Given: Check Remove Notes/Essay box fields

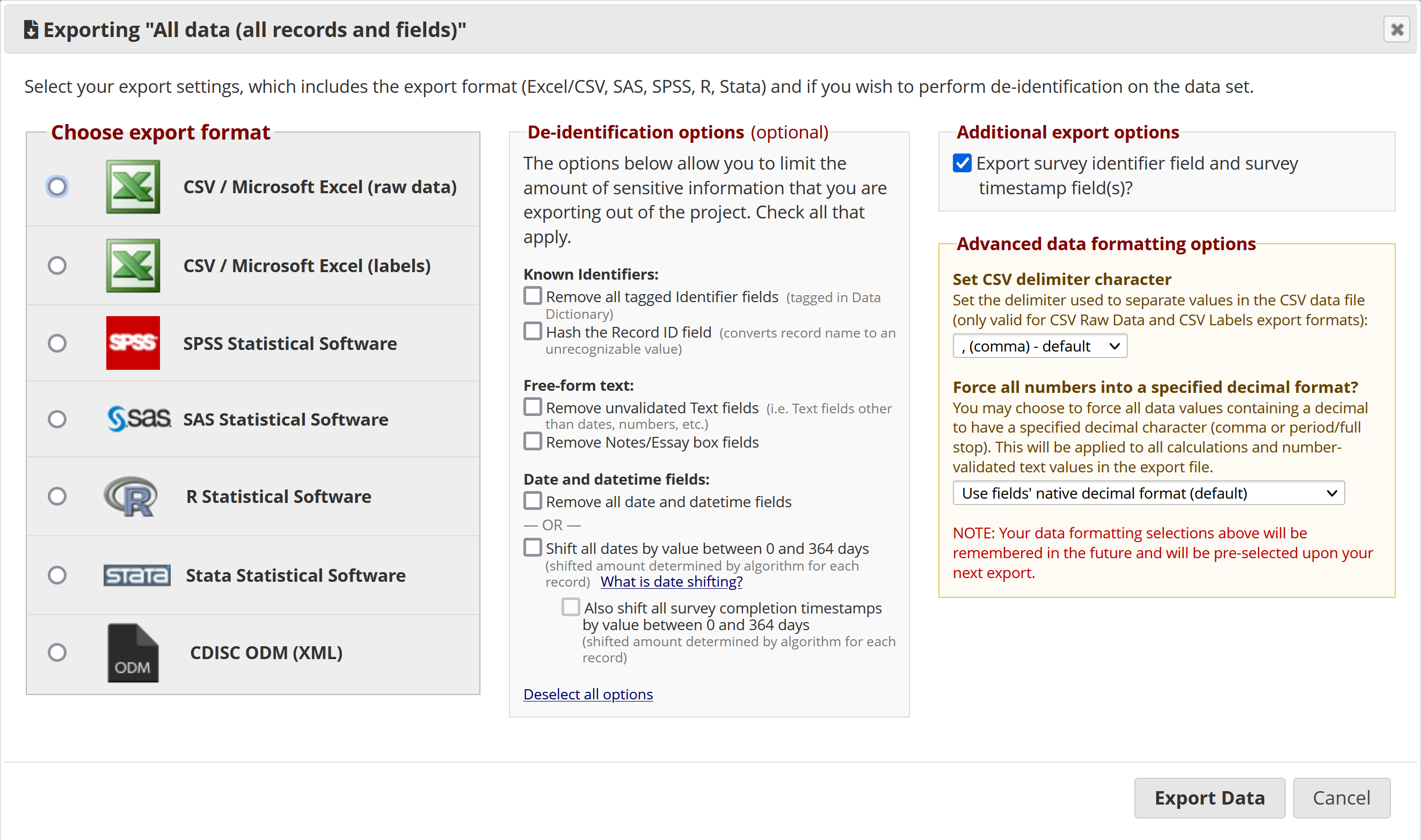Looking at the screenshot, I should [533, 441].
